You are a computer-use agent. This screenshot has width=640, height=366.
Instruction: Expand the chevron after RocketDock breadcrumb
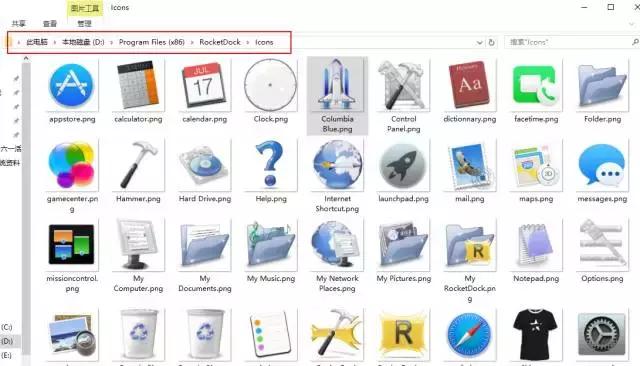click(x=248, y=42)
